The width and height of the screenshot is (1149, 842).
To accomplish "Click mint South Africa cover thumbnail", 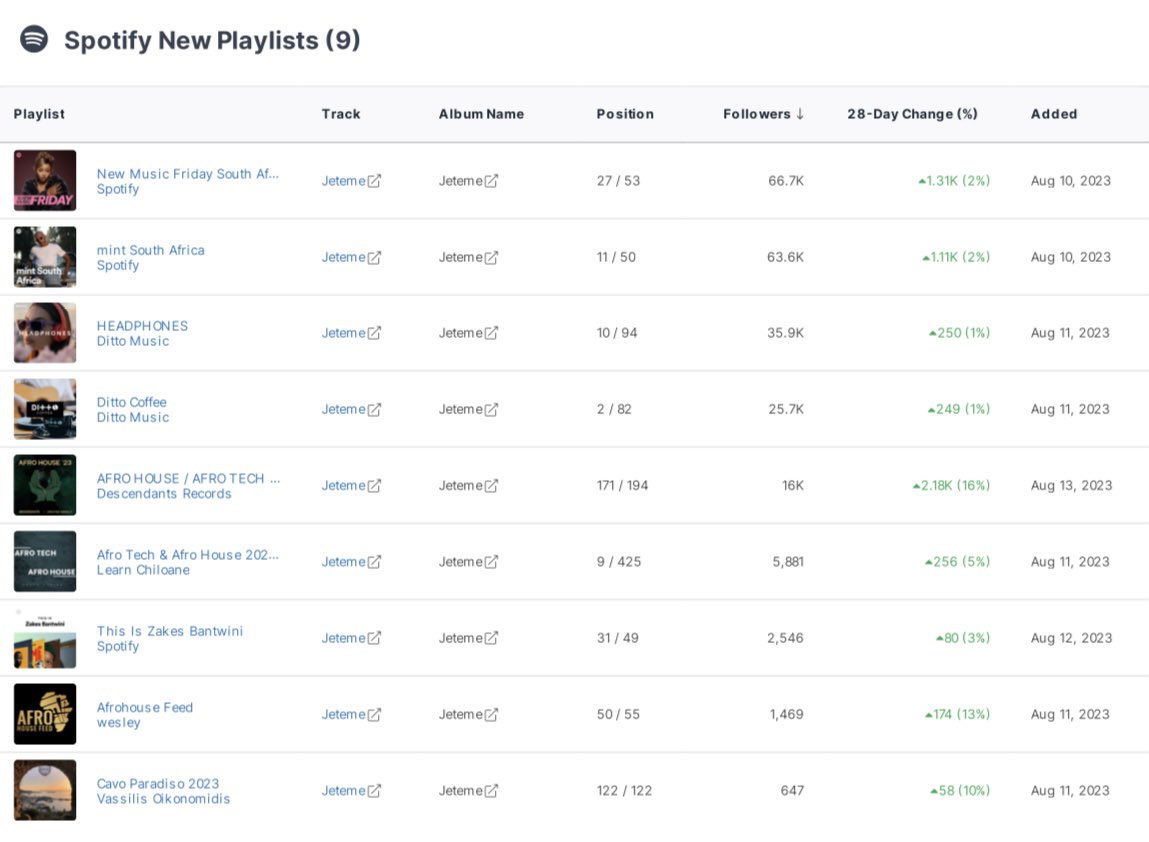I will [x=45, y=256].
